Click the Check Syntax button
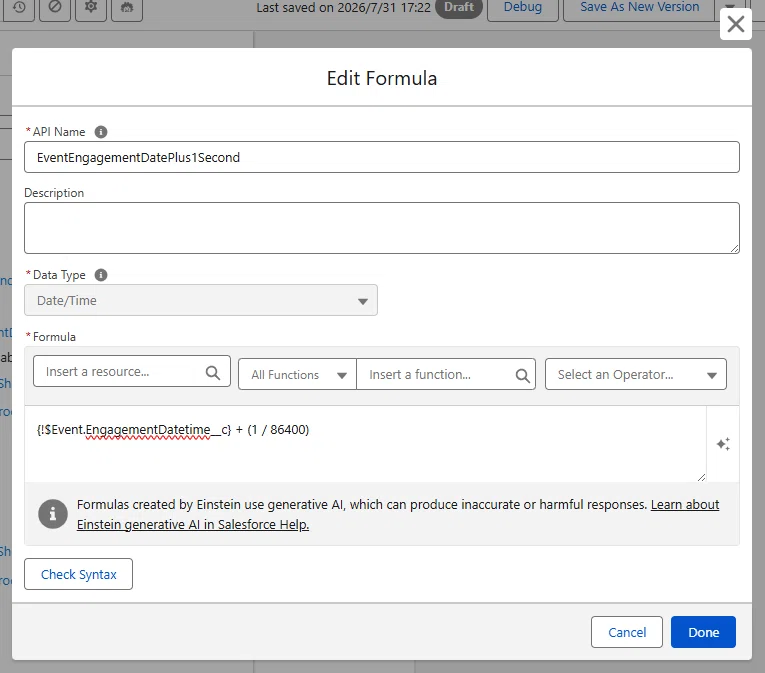The height and width of the screenshot is (673, 765). [79, 574]
